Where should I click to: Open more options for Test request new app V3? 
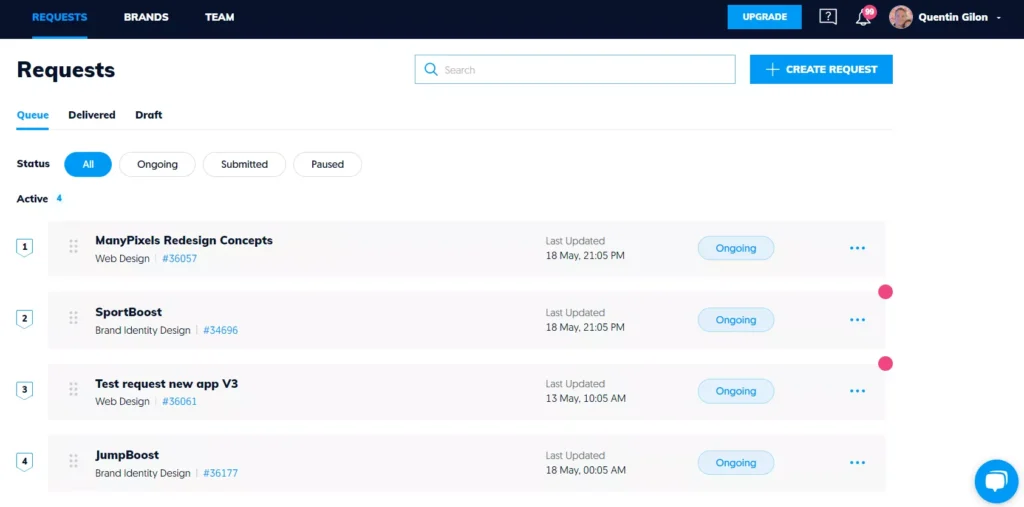(x=857, y=391)
